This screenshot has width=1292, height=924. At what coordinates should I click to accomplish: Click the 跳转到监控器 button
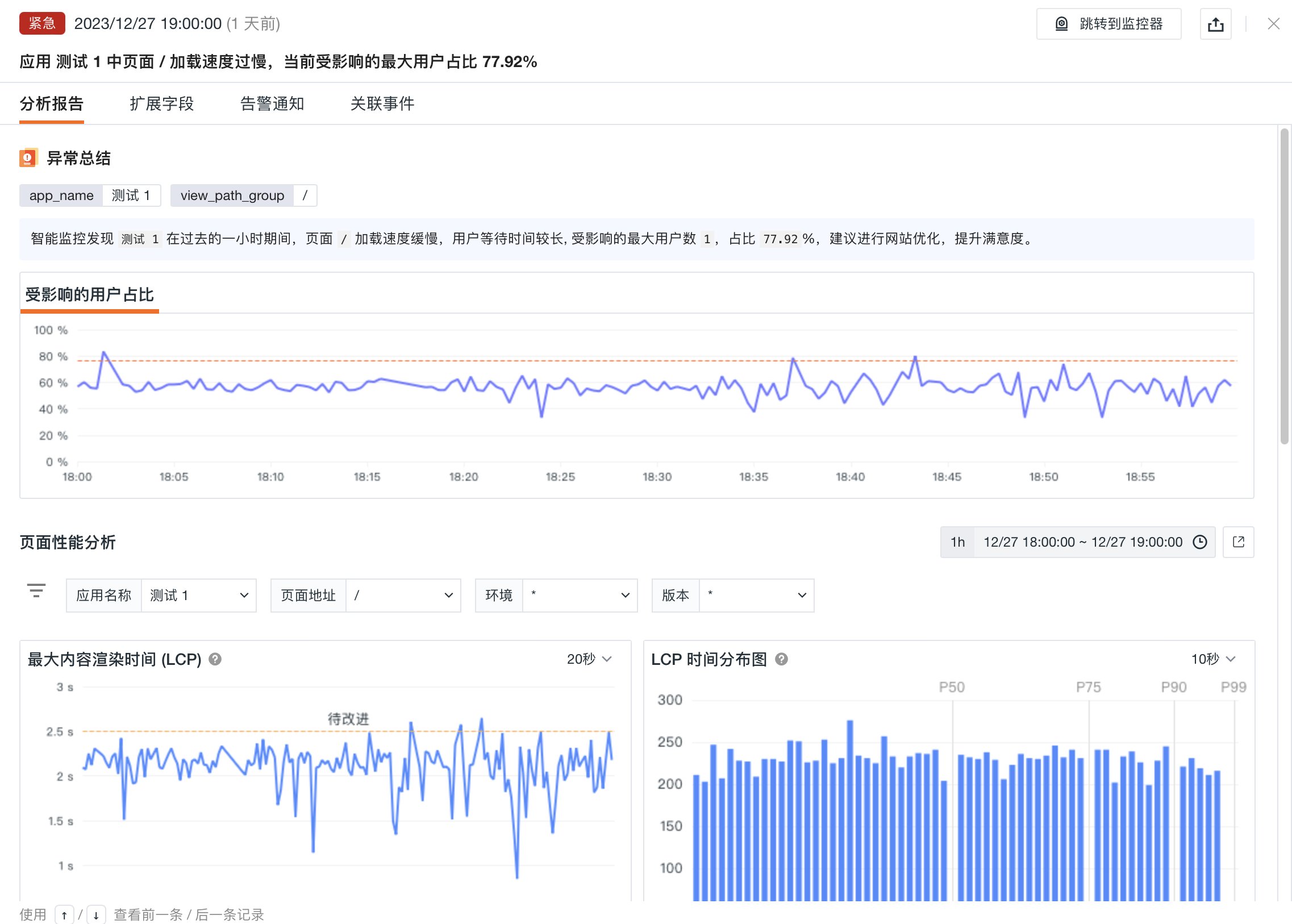tap(1108, 24)
